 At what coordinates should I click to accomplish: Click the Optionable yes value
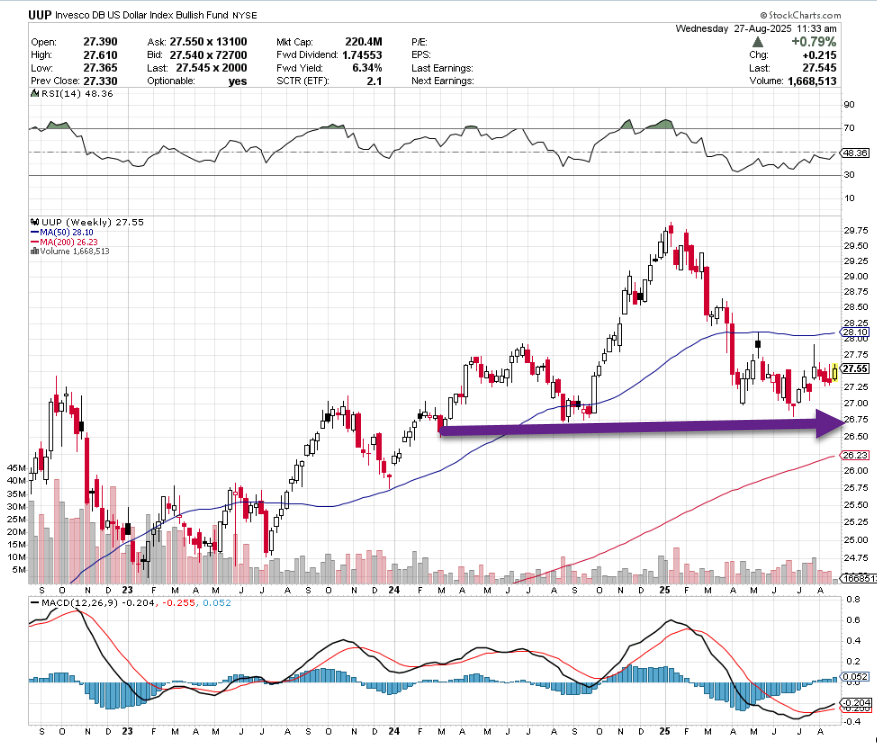[238, 81]
